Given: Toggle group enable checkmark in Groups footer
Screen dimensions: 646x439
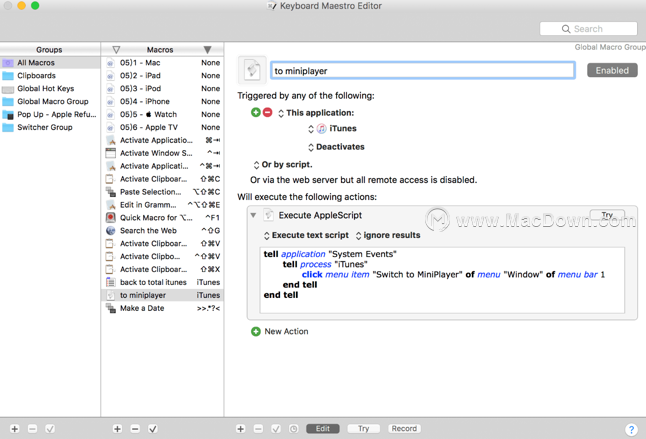Looking at the screenshot, I should (50, 429).
